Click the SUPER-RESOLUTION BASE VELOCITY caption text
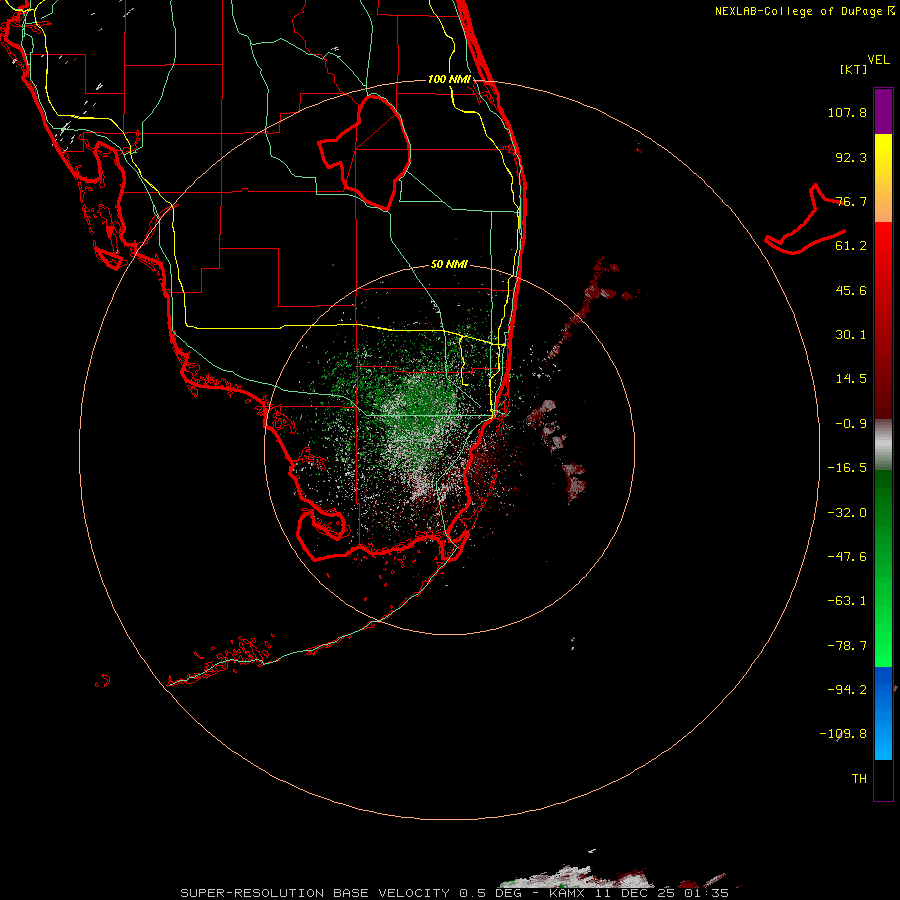900x900 pixels. pos(315,893)
